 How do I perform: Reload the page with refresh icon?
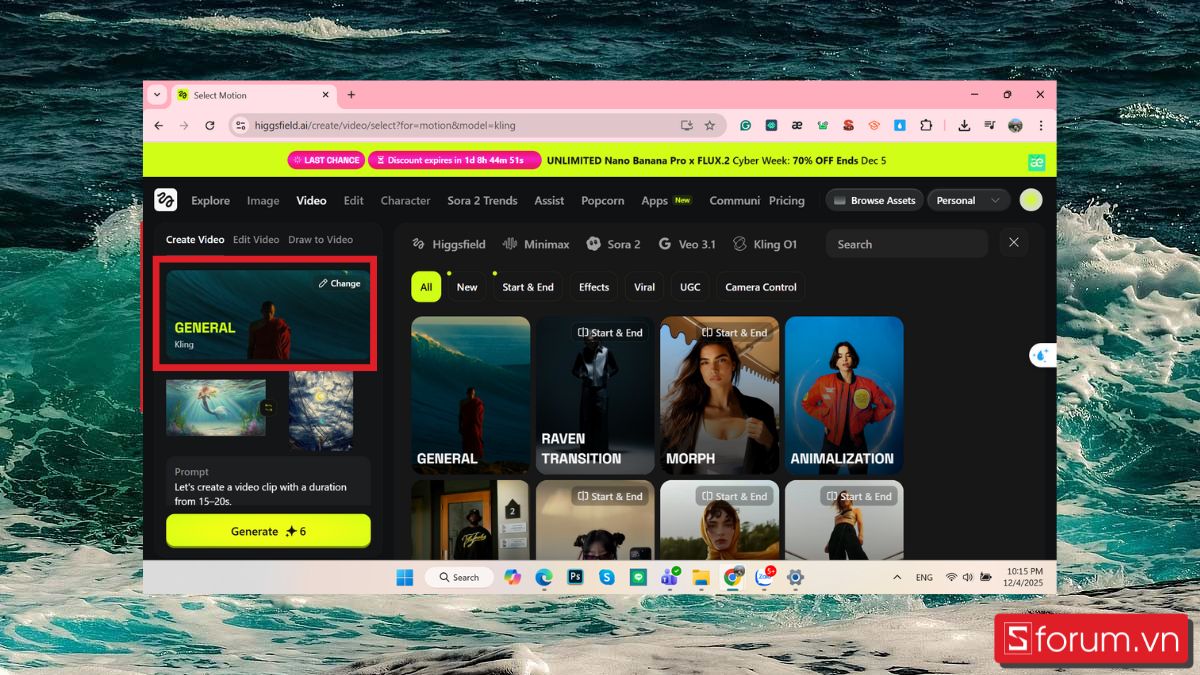(210, 125)
